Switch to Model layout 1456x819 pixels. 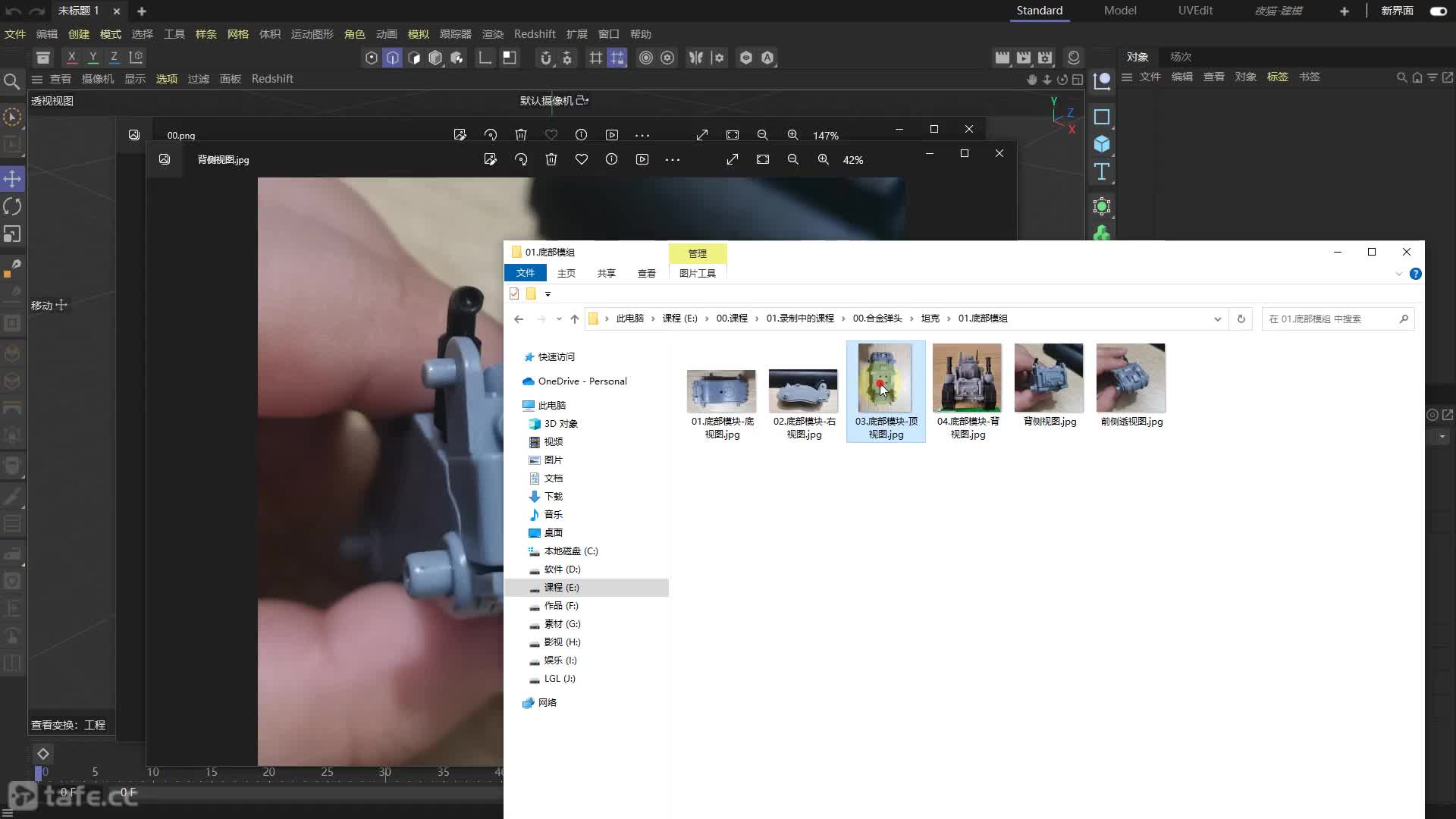(1120, 11)
